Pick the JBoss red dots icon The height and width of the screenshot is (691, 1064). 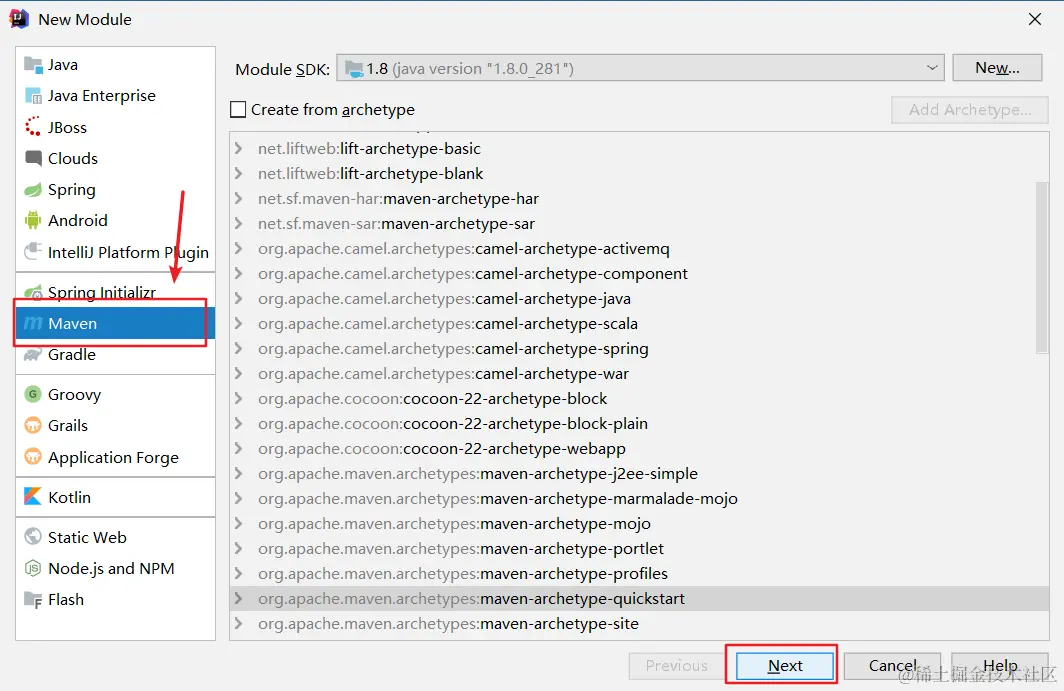(x=33, y=127)
